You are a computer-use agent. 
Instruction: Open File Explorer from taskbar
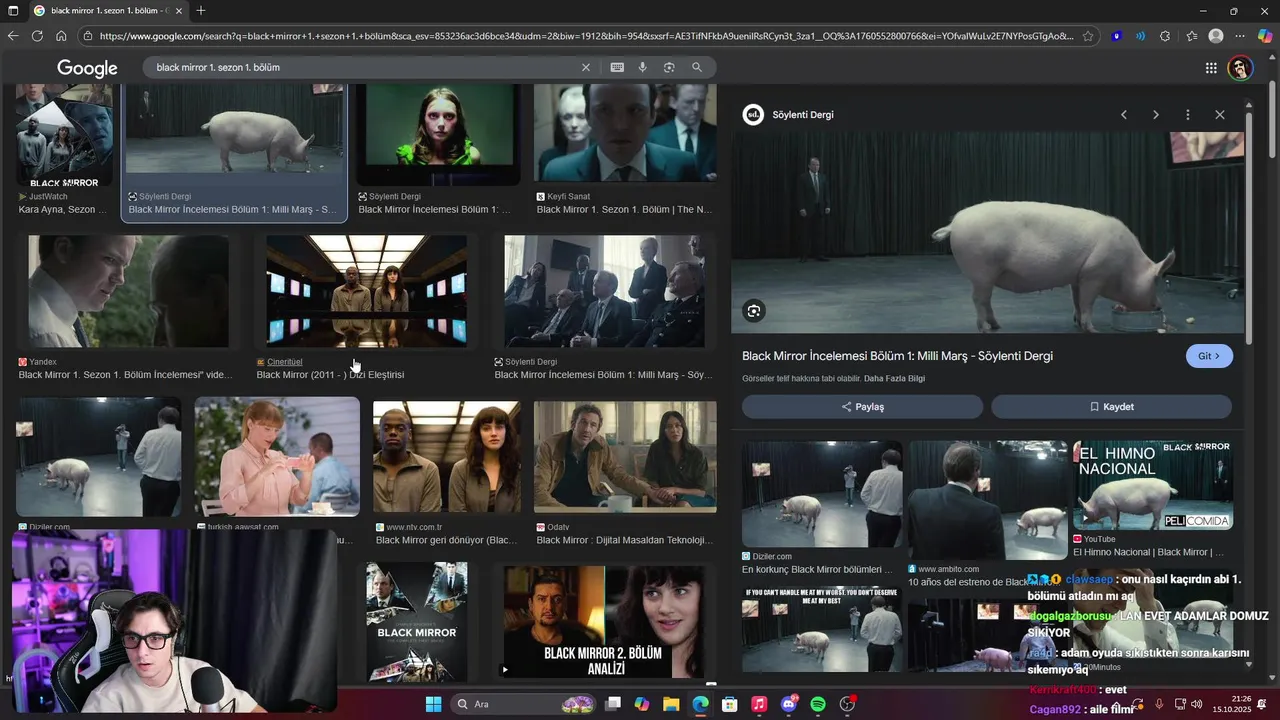coord(671,704)
